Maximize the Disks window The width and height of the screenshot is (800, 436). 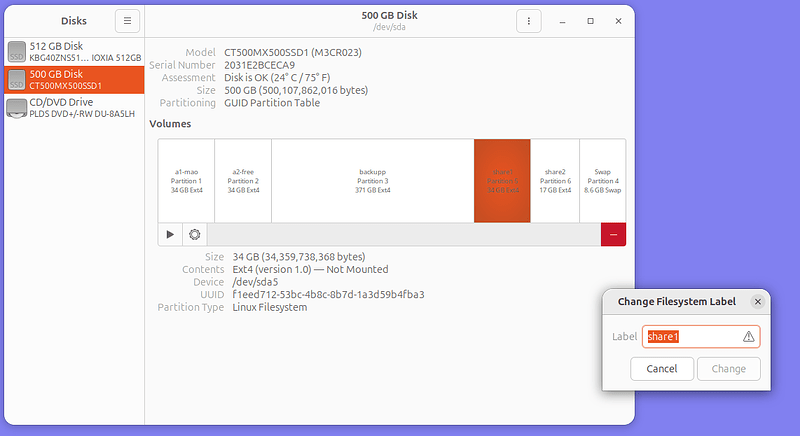tap(590, 21)
